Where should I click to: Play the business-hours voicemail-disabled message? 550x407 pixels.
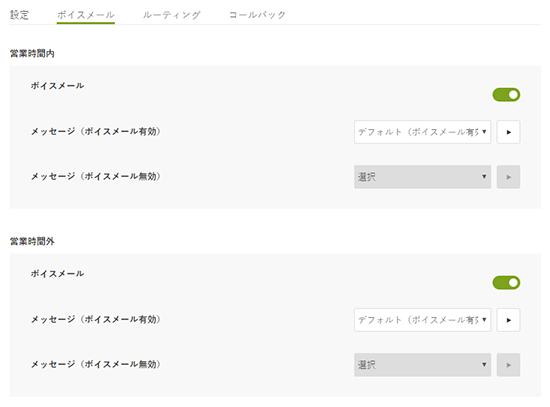[x=508, y=177]
